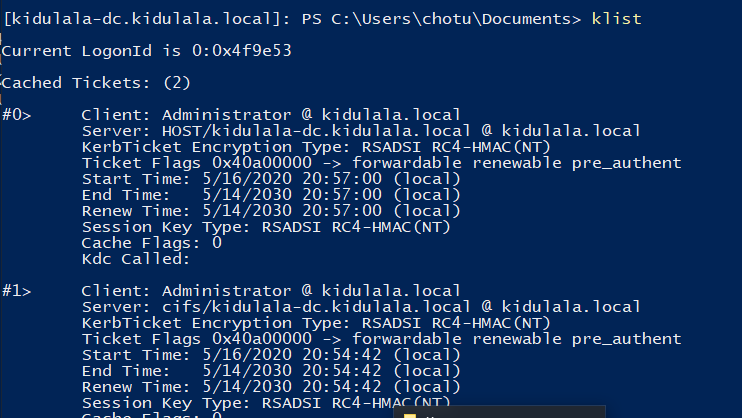Click the #0> ticket index marker
Image resolution: width=742 pixels, height=418 pixels.
click(x=16, y=115)
